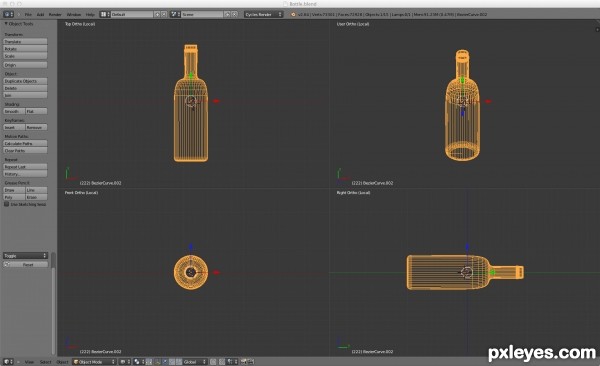Viewport: 600px width, 366px height.
Task: Open the 3D View editor type selector icon
Action: [x=8, y=361]
